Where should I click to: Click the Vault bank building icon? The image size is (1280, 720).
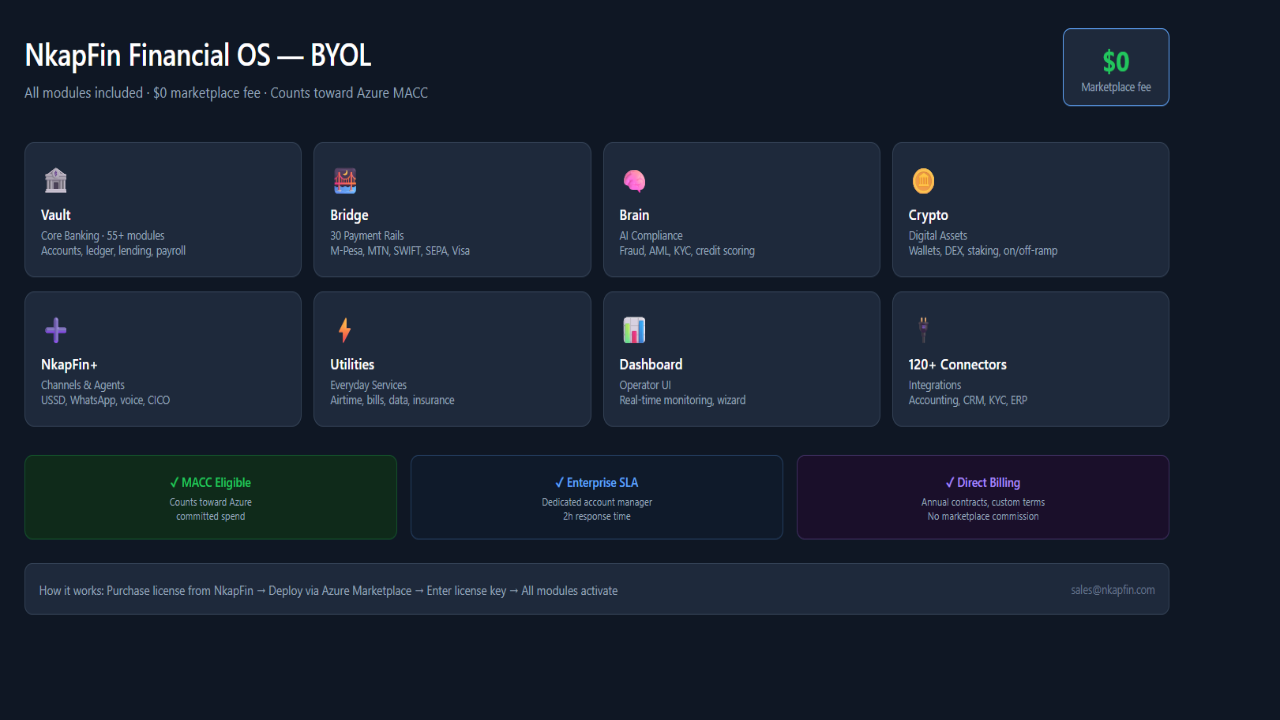point(55,181)
